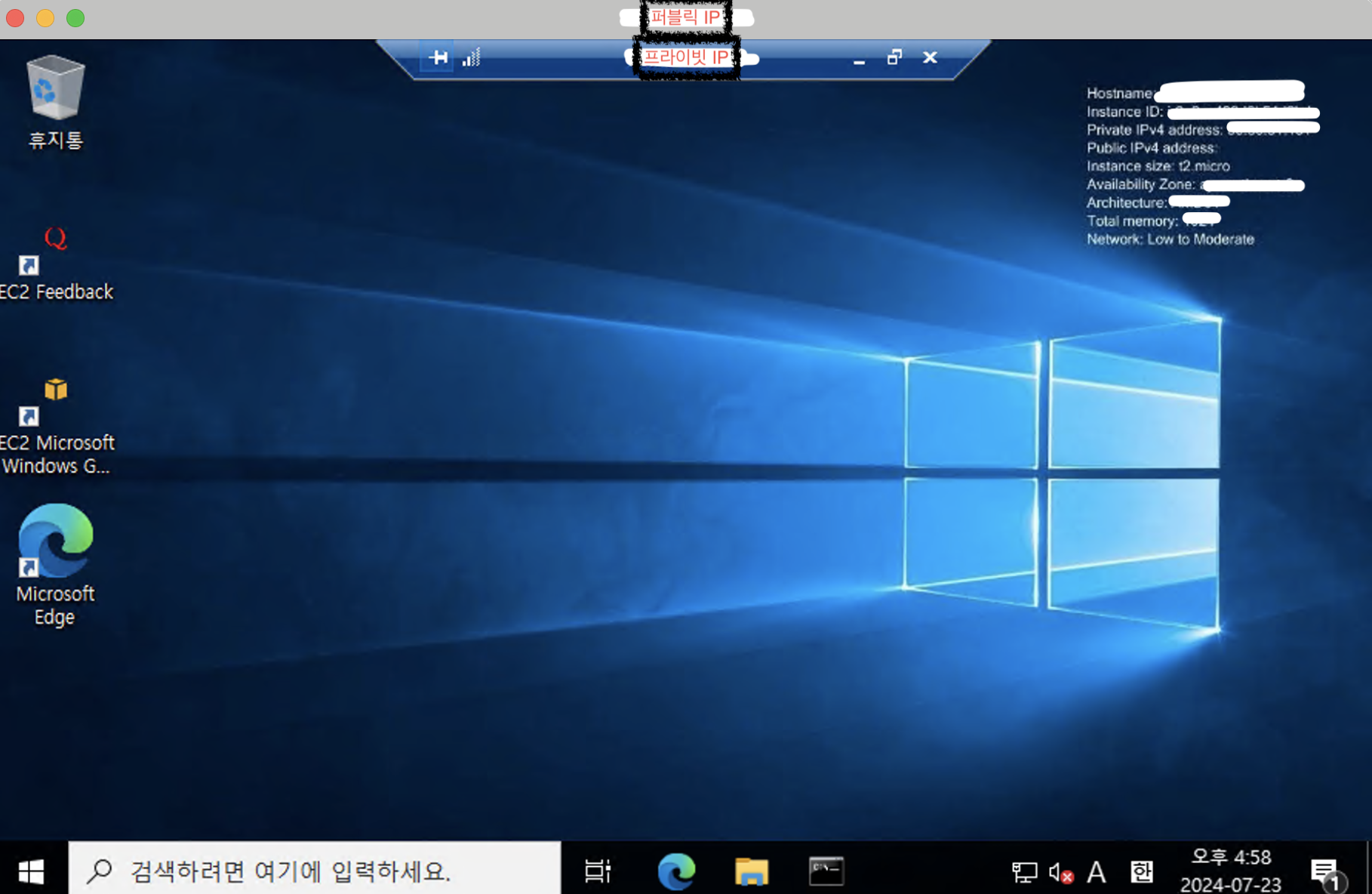Pin the remote desktop connection bar
1372x894 pixels.
pos(438,57)
